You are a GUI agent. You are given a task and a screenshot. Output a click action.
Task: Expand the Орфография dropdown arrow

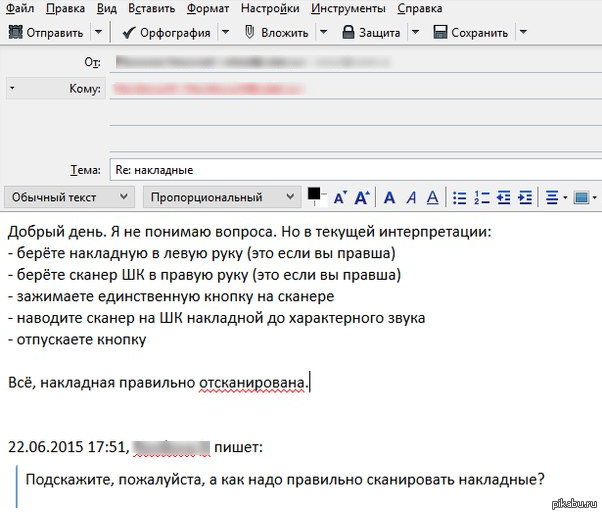[x=226, y=32]
